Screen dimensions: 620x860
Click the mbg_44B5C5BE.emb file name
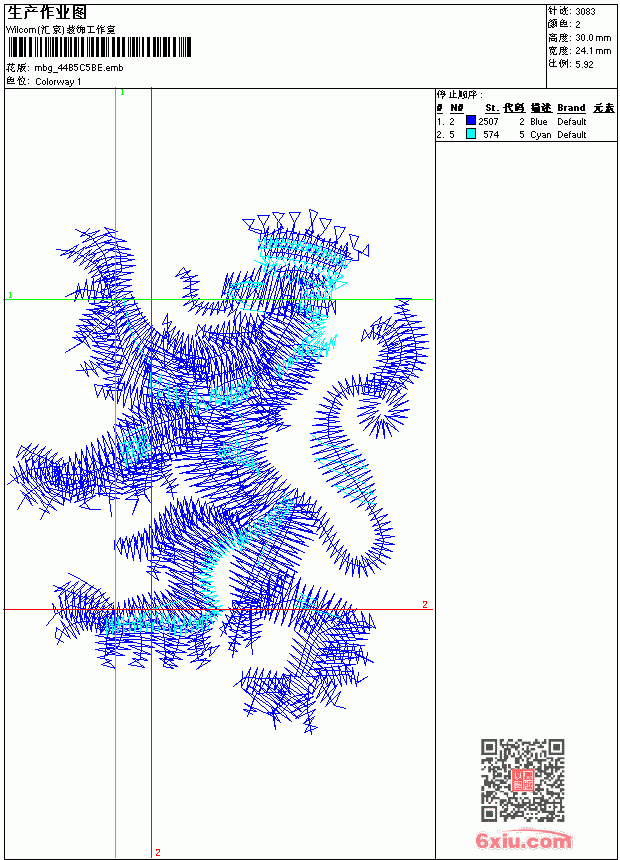pyautogui.click(x=79, y=68)
